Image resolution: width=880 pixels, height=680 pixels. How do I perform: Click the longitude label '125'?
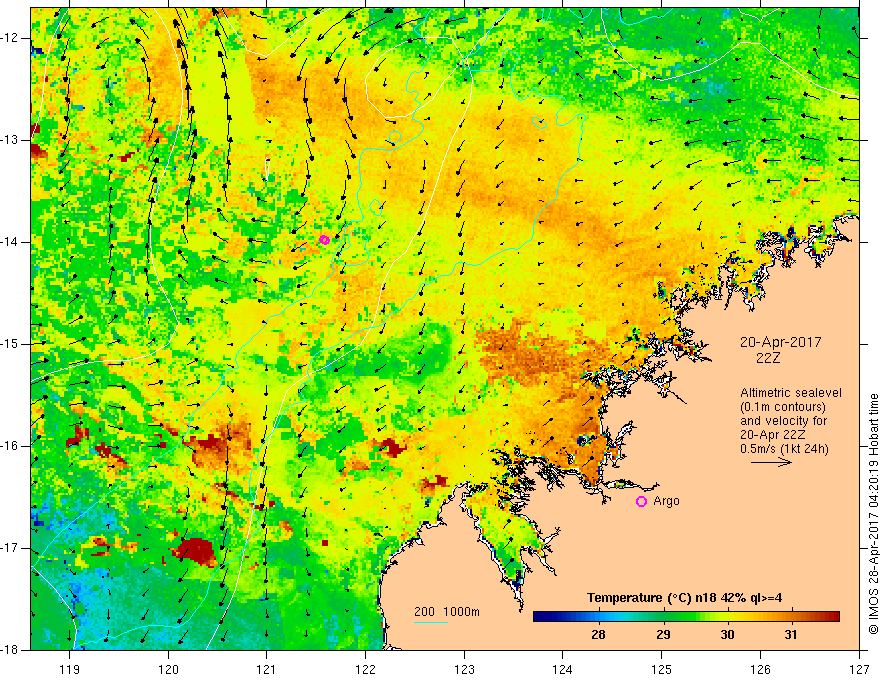click(662, 669)
